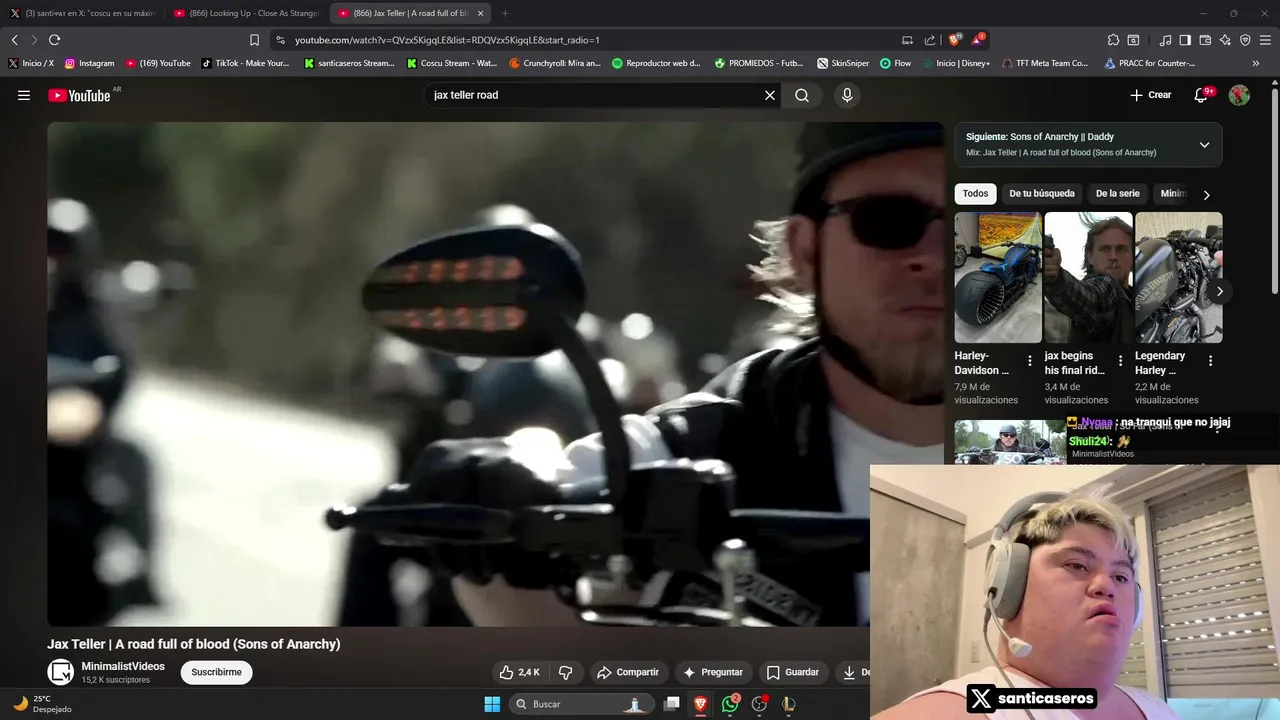The width and height of the screenshot is (1280, 720).
Task: Open the media control music-note icon
Action: (1165, 40)
